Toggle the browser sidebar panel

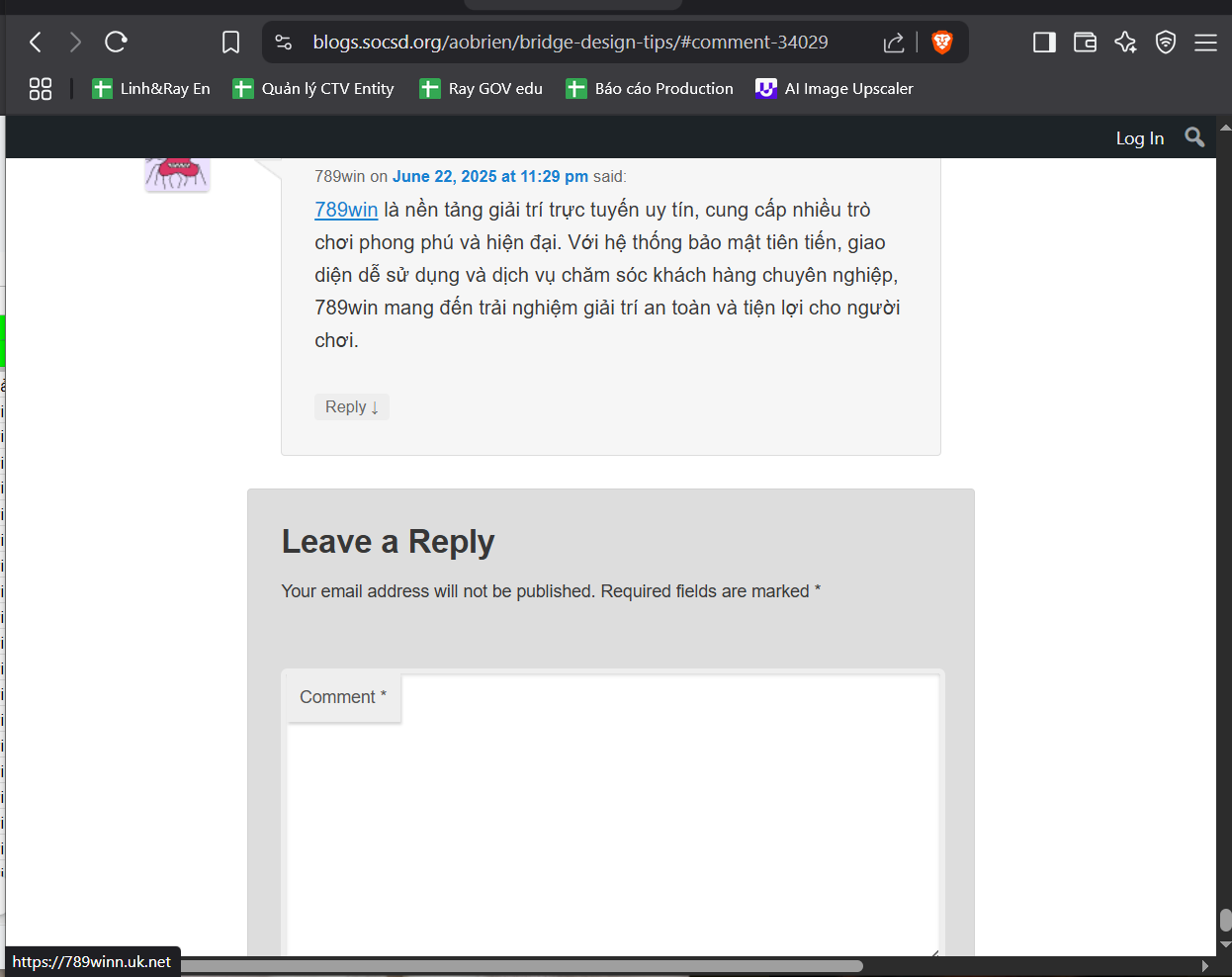[1044, 42]
